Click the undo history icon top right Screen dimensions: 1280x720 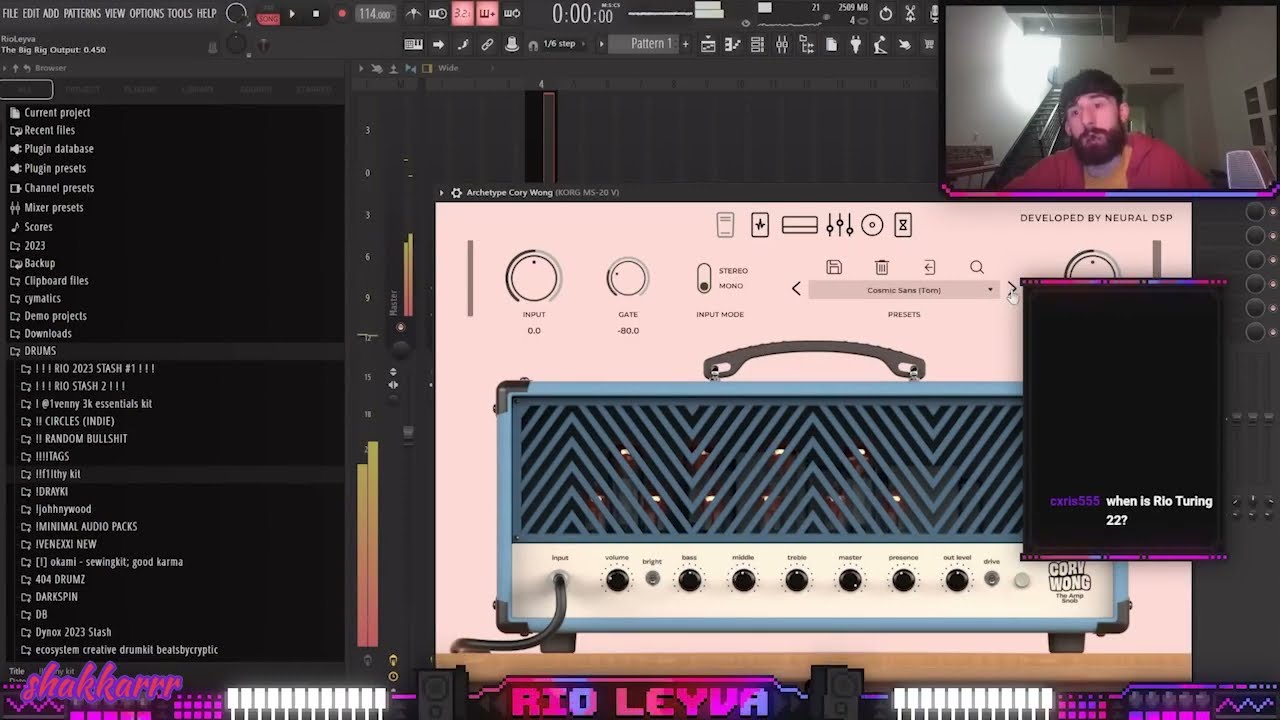pos(885,14)
